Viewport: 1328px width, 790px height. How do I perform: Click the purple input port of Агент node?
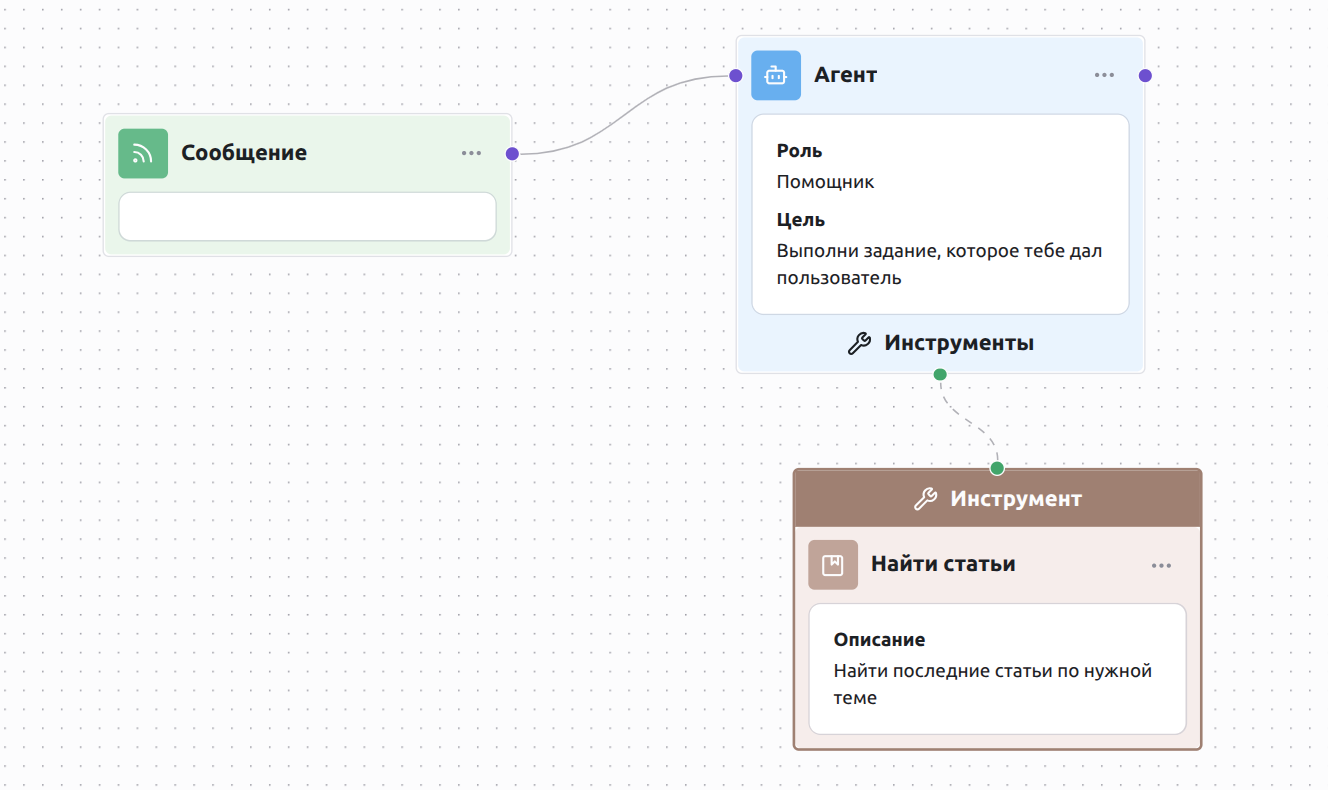click(736, 75)
